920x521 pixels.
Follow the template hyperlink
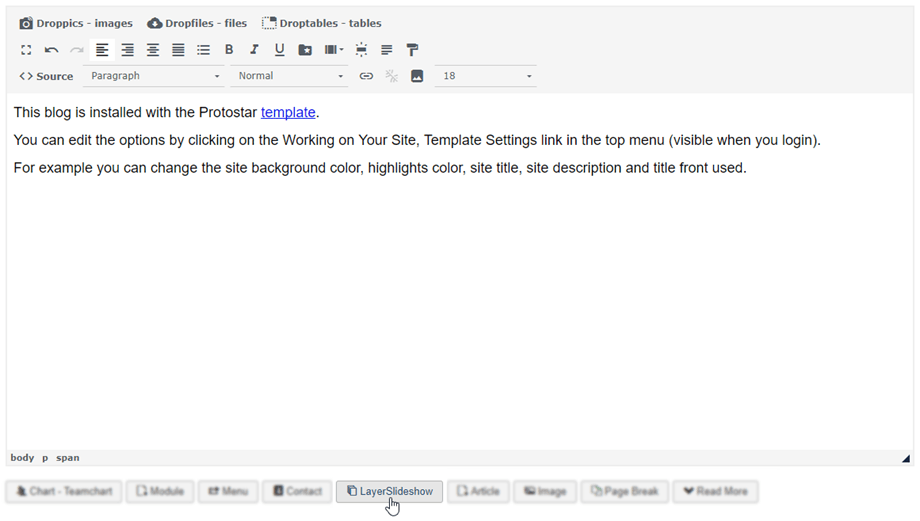pos(288,113)
